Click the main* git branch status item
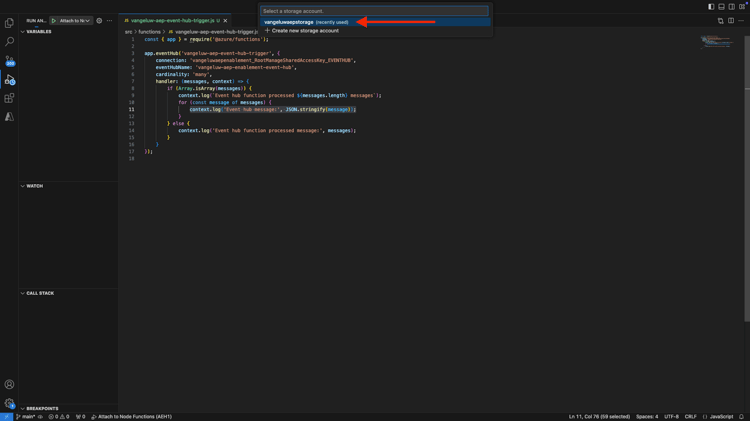 click(x=25, y=417)
